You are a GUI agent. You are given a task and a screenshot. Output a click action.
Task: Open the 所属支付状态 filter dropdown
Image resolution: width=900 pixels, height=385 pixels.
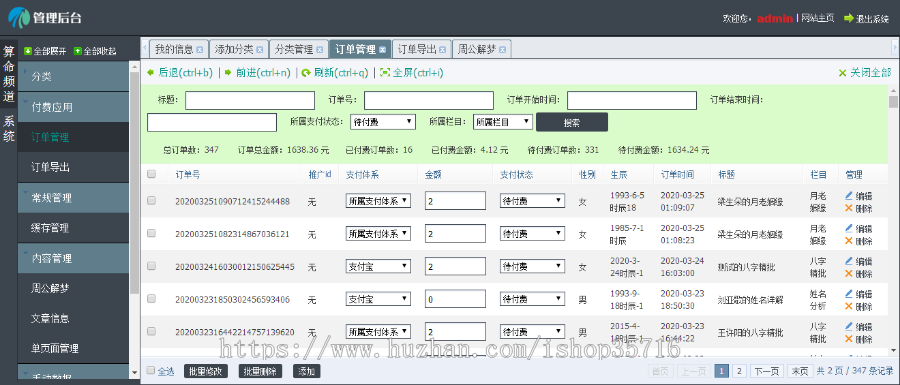point(383,122)
